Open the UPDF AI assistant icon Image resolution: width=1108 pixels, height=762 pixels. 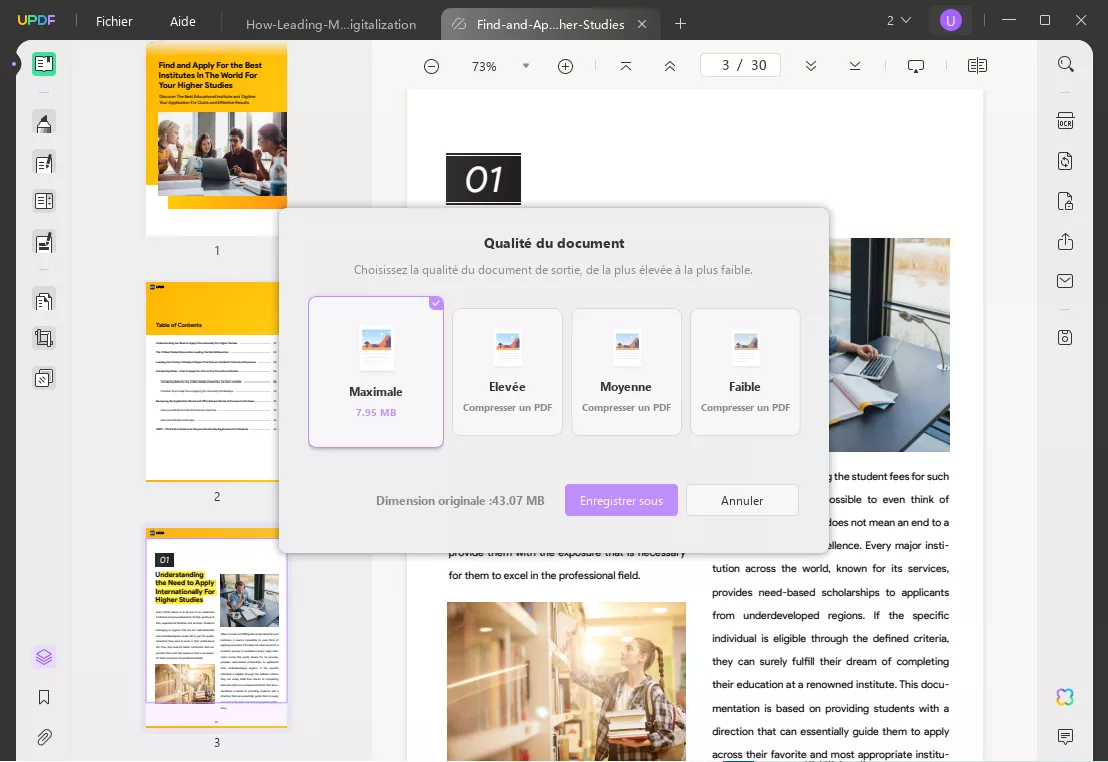coord(1066,697)
